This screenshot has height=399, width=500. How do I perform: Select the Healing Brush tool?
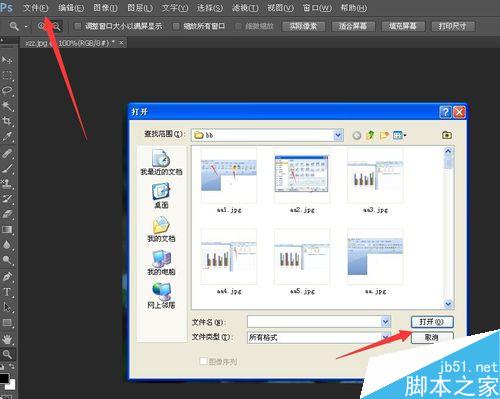[x=7, y=153]
